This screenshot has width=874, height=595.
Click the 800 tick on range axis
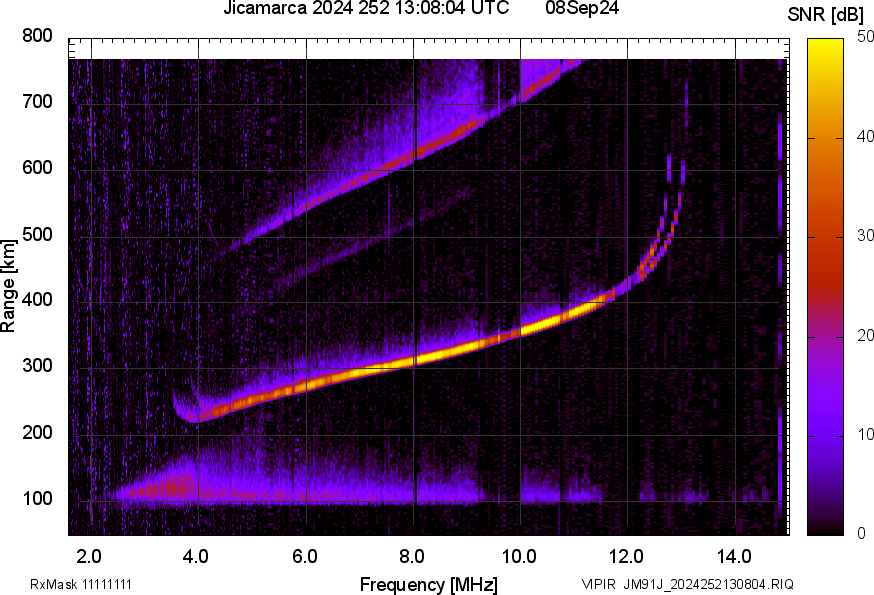point(36,37)
